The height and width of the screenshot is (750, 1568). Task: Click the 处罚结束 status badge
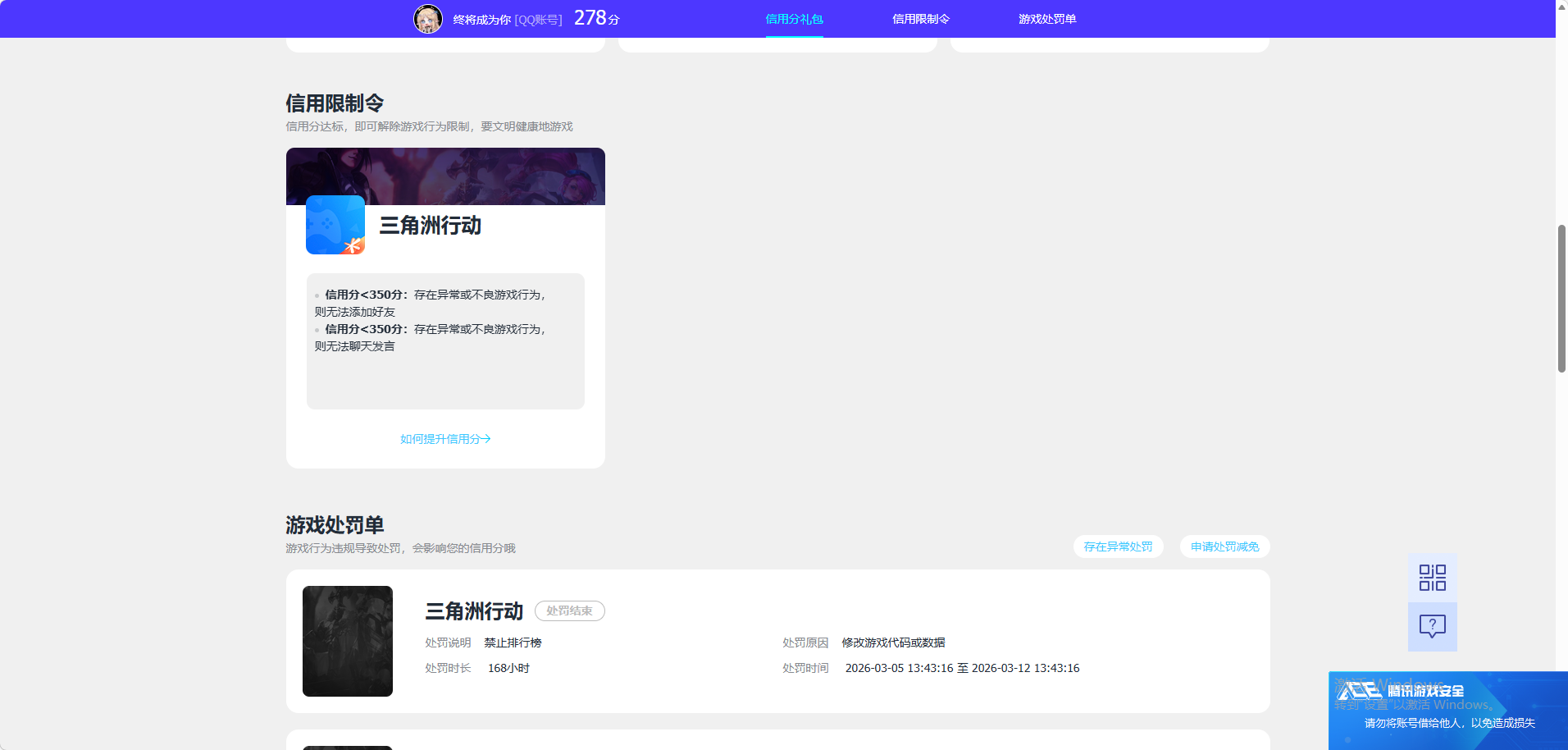[569, 611]
